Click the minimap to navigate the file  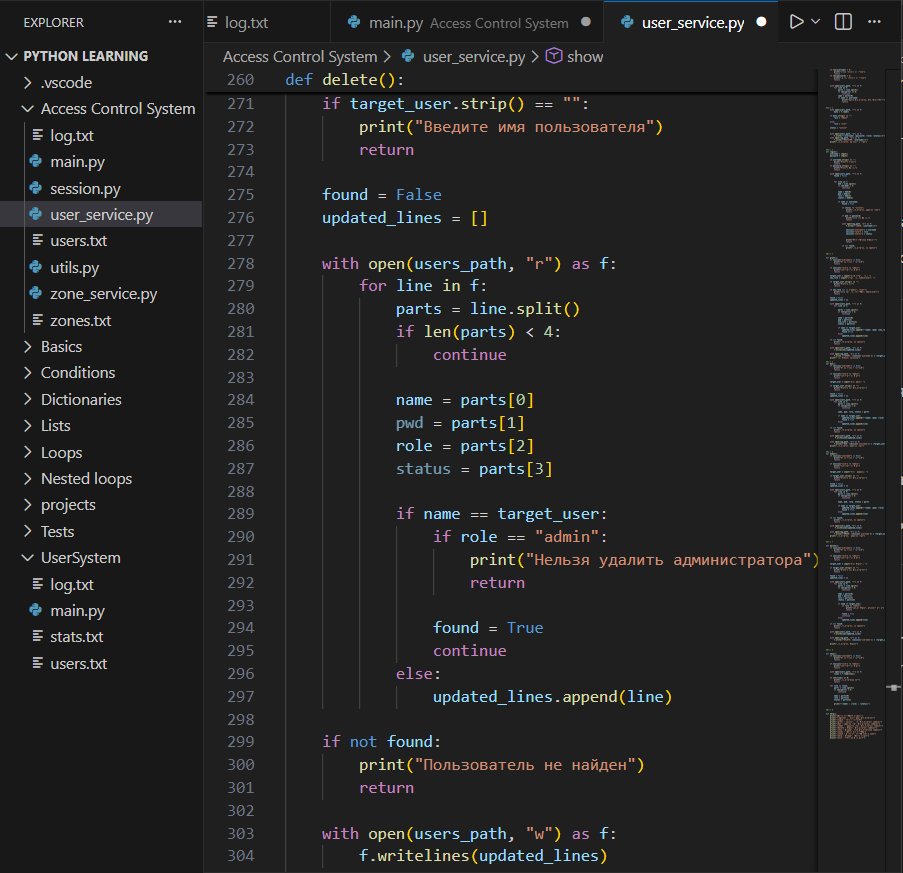point(850,400)
